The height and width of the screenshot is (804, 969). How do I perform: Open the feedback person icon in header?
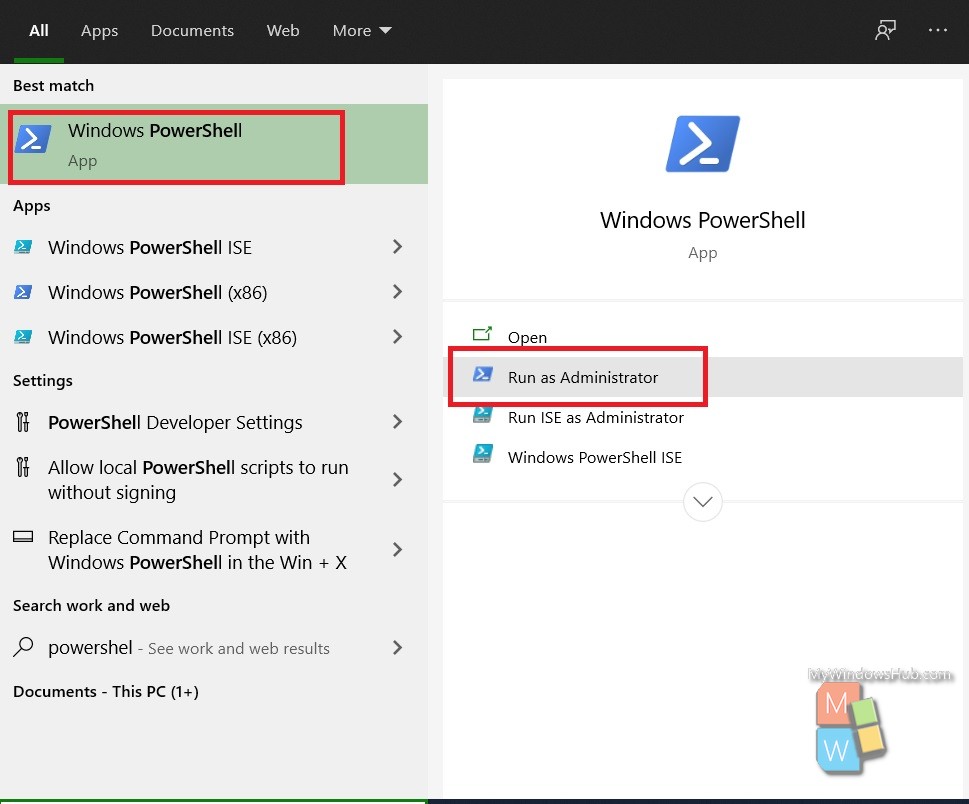pyautogui.click(x=886, y=30)
